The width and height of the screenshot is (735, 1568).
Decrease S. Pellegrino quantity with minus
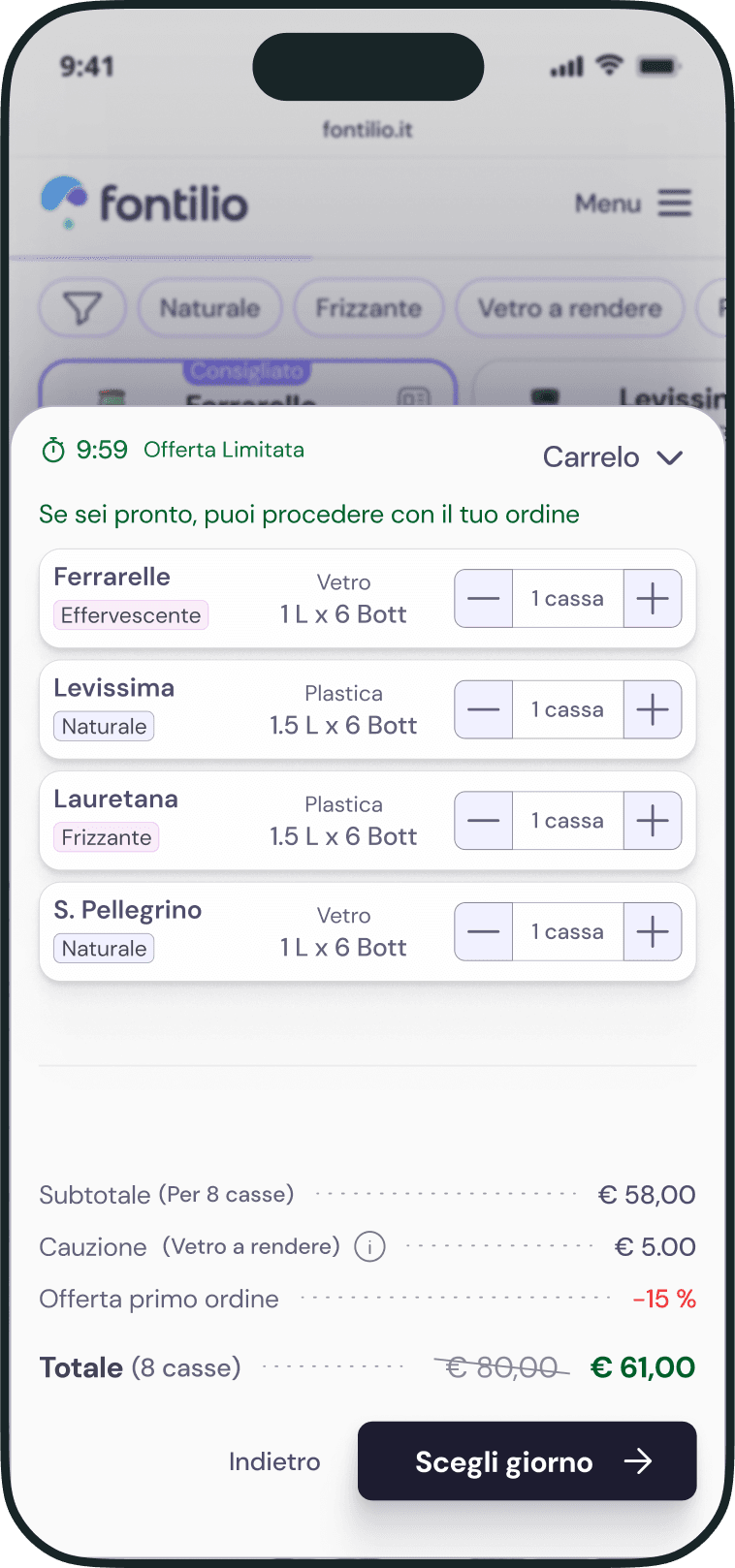[x=484, y=932]
